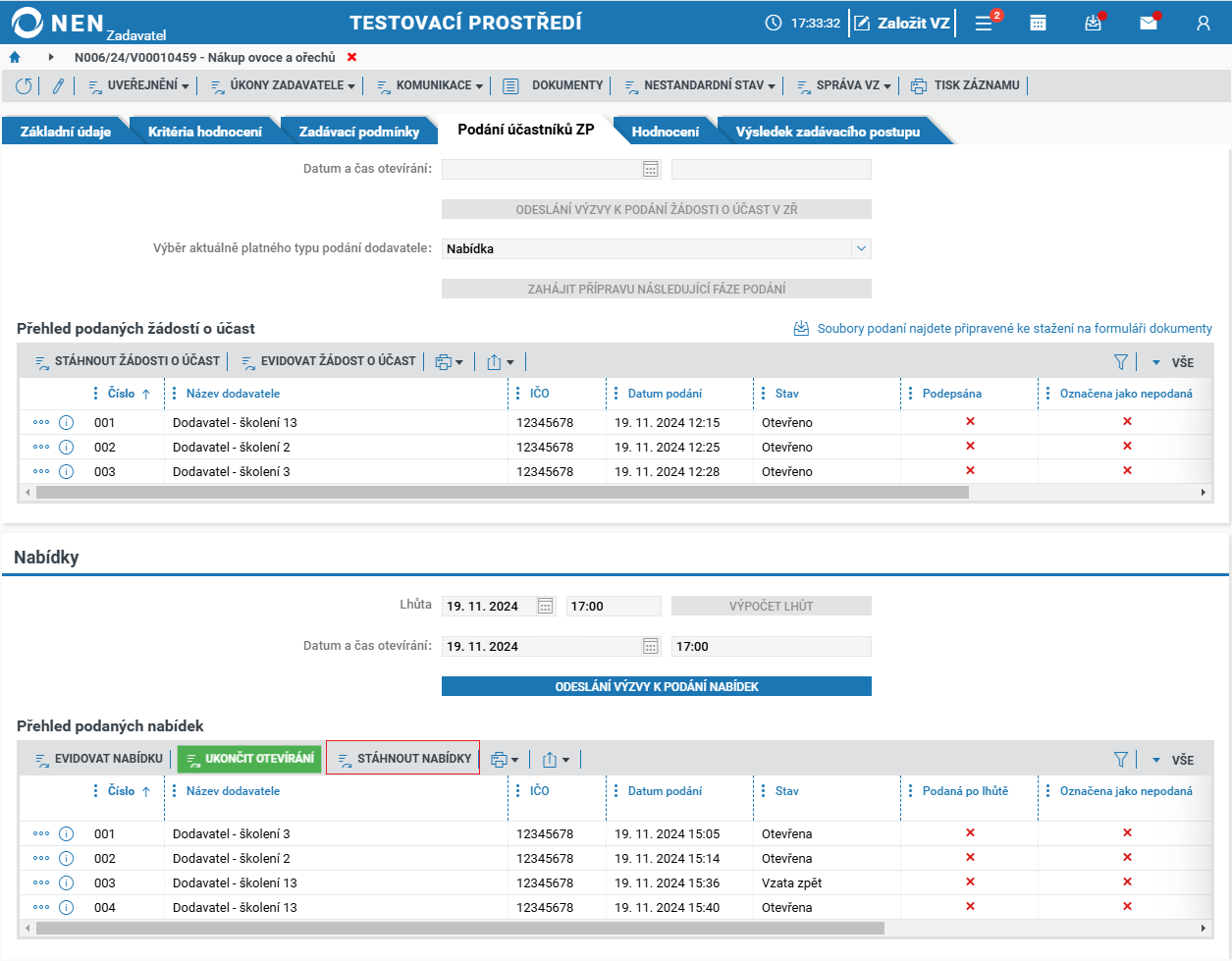The width and height of the screenshot is (1232, 961).
Task: Click Stáhnout žádosti o účast button
Action: coord(128,361)
